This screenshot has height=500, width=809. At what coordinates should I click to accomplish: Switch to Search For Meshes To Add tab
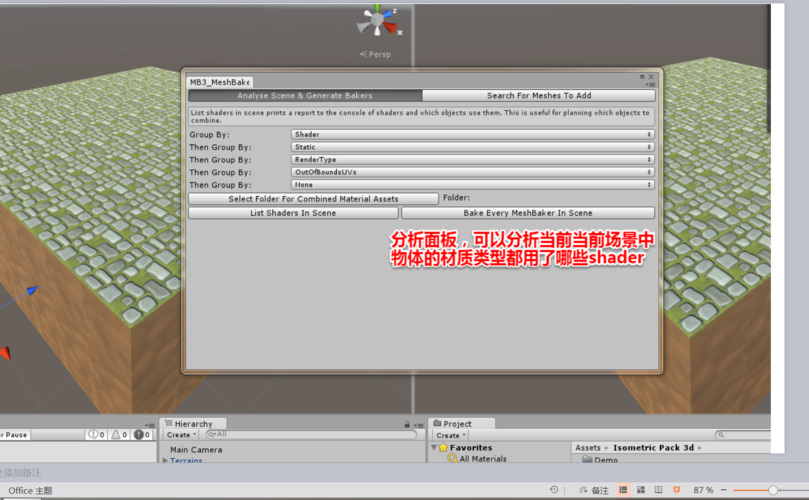point(539,95)
